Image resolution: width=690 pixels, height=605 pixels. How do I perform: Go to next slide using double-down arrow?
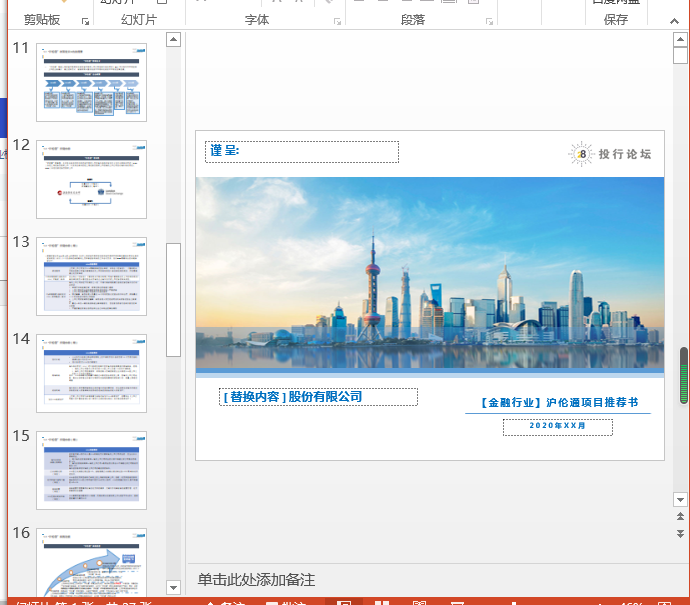pyautogui.click(x=680, y=534)
